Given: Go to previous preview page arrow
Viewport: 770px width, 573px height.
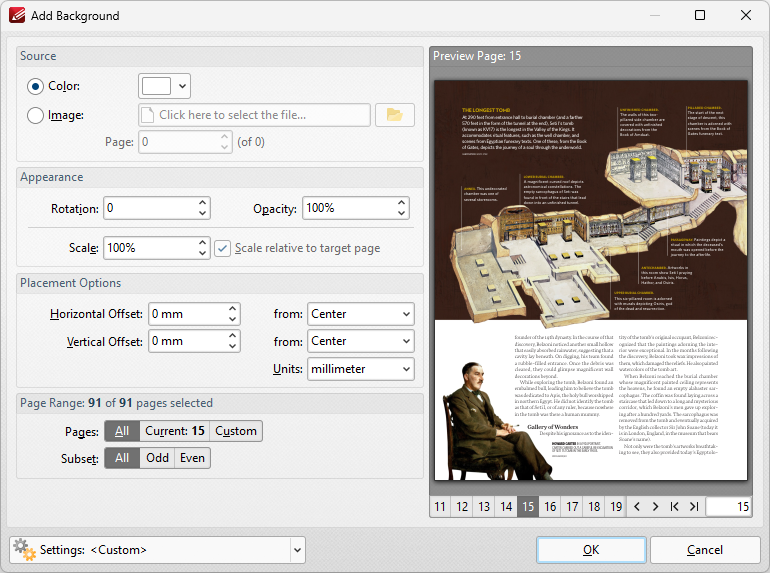Looking at the screenshot, I should [637, 506].
